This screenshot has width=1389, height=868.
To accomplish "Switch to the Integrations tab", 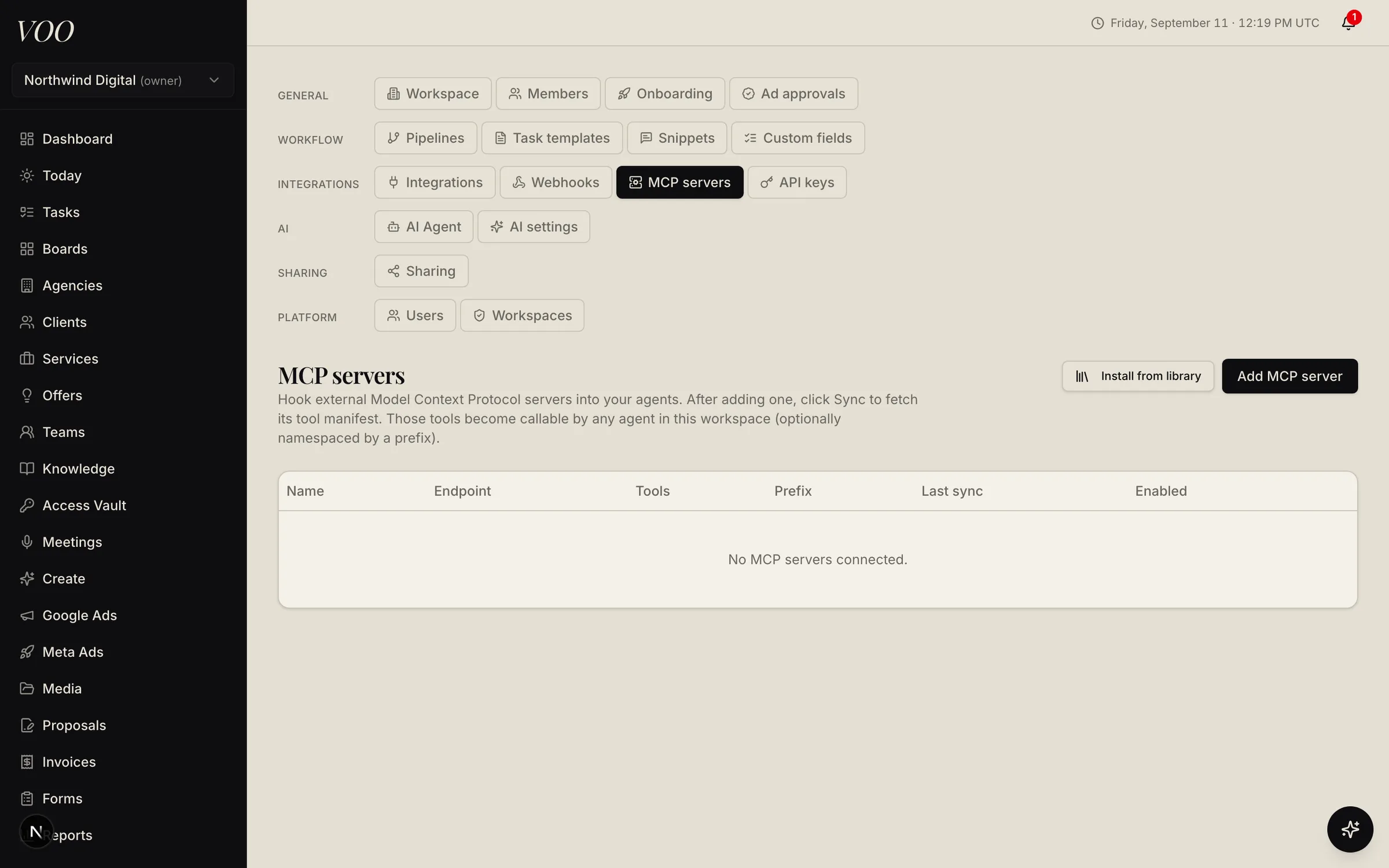I will pos(435,182).
